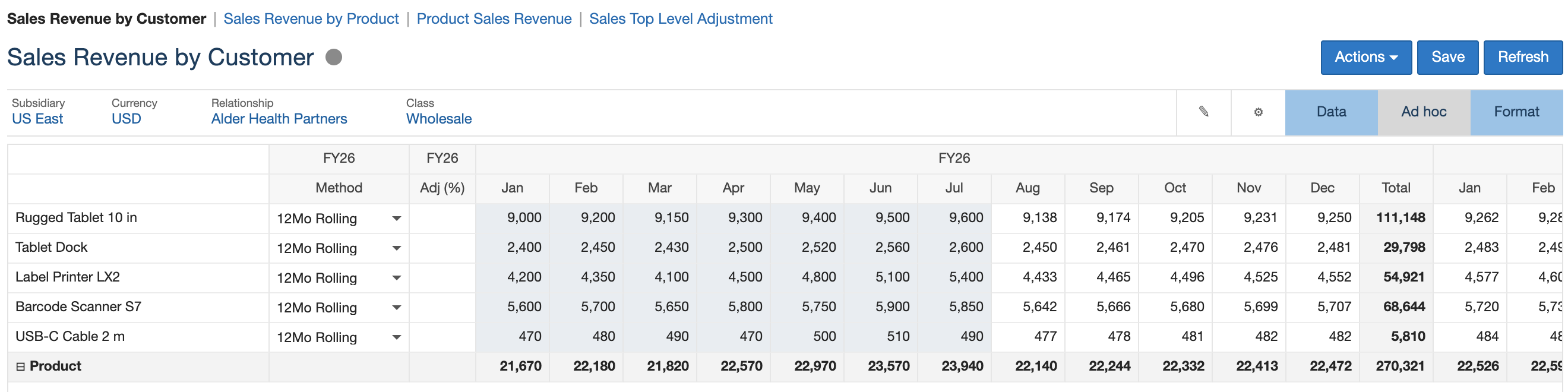Click Rugged Tablet Feb value 9,200

[x=586, y=218]
